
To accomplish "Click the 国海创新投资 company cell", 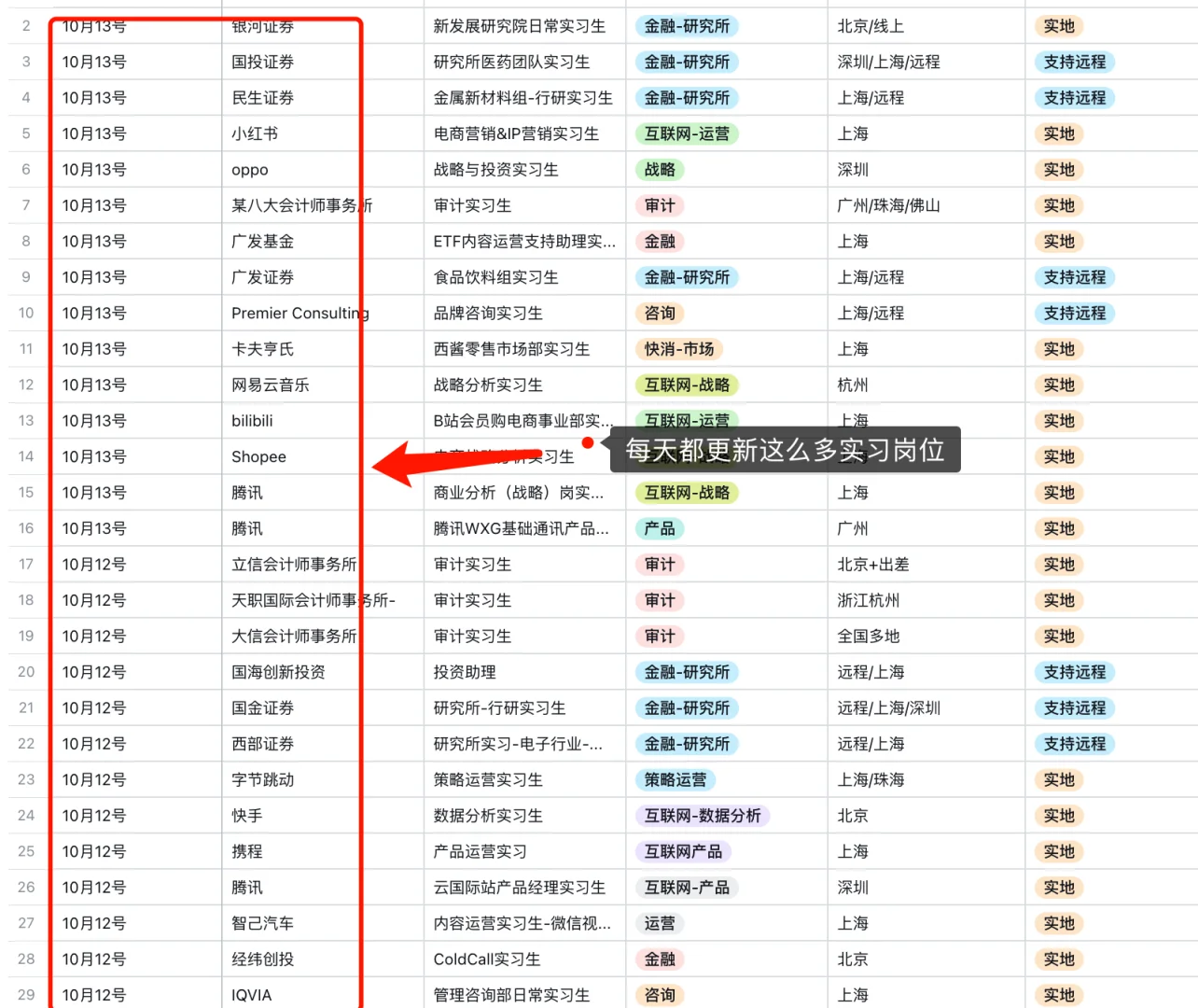I will pyautogui.click(x=322, y=673).
